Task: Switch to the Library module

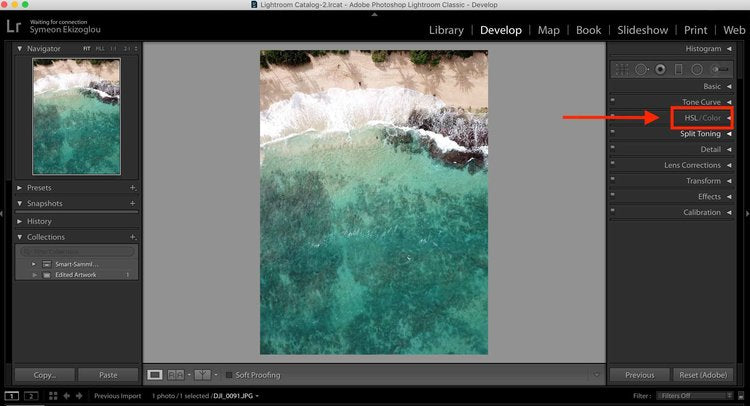Action: tap(446, 30)
